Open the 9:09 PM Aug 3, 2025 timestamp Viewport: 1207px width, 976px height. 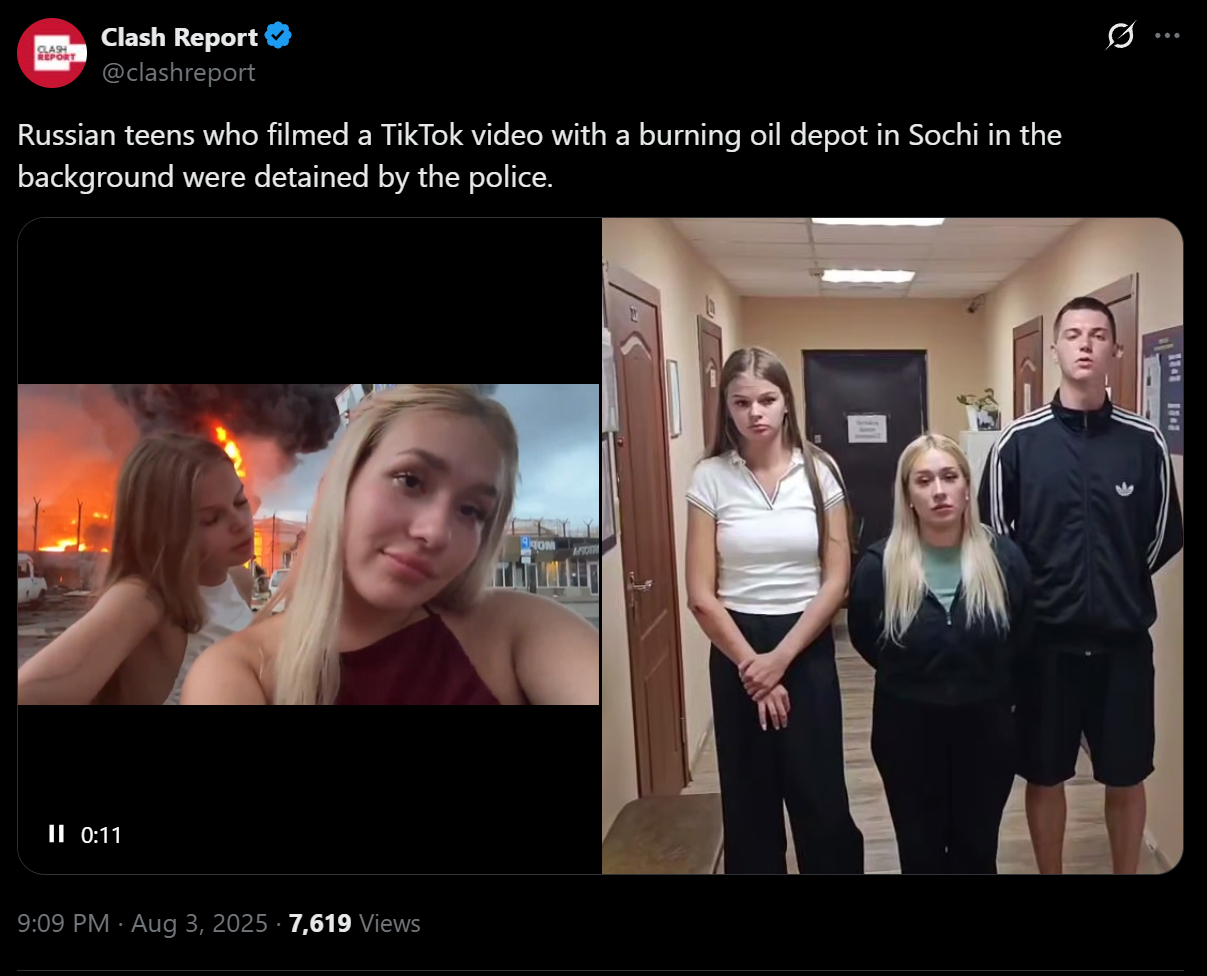pos(142,923)
